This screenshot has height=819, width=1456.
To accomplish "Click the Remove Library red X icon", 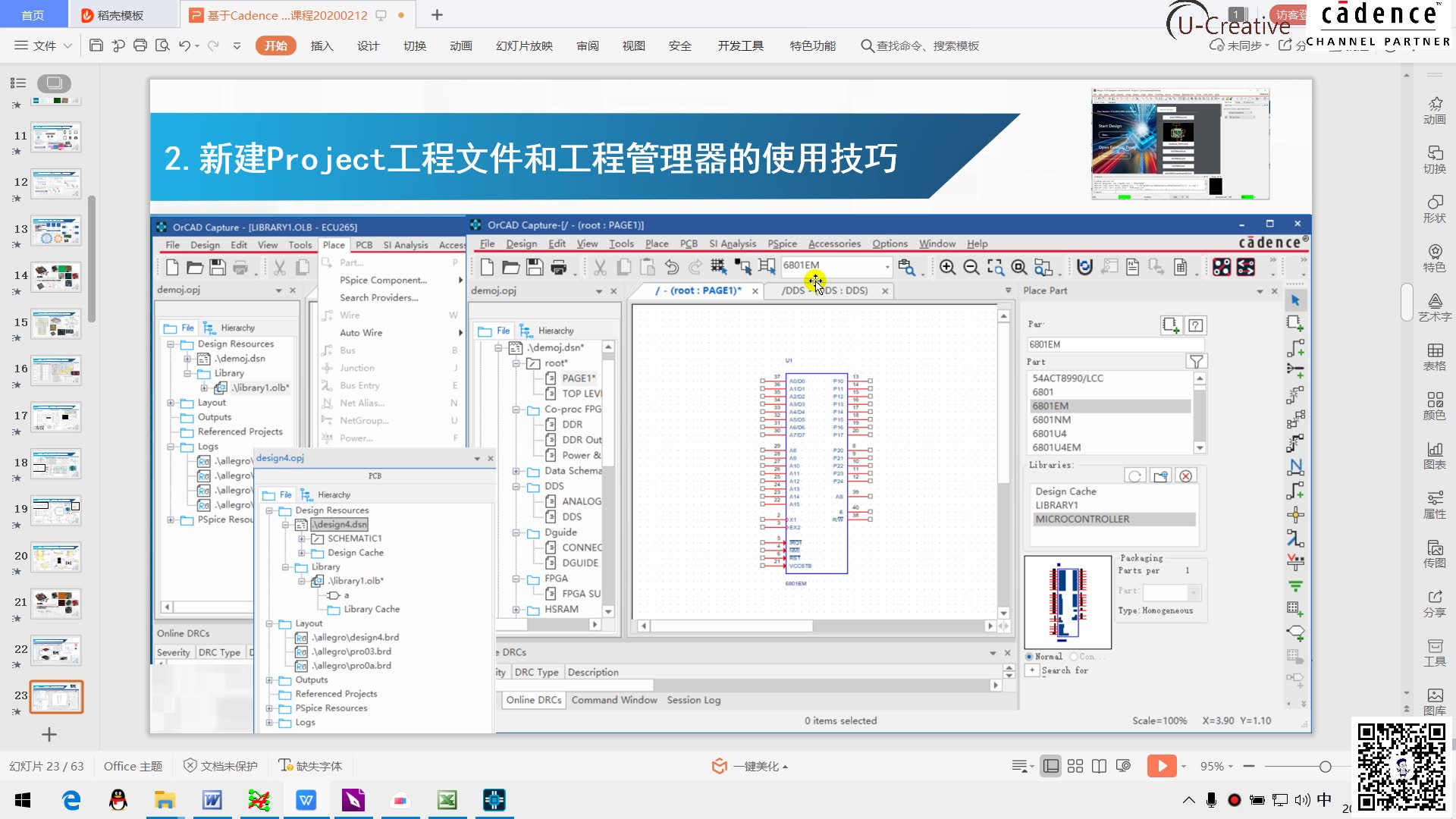I will (x=1185, y=475).
